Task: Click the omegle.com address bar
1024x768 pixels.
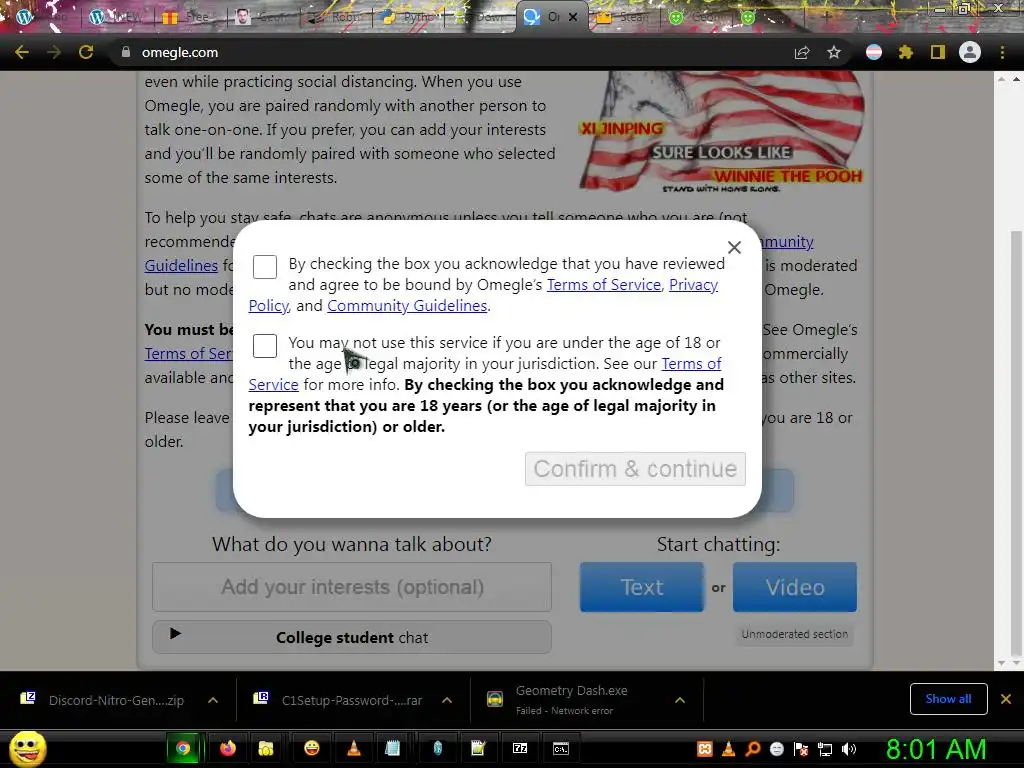Action: click(457, 52)
